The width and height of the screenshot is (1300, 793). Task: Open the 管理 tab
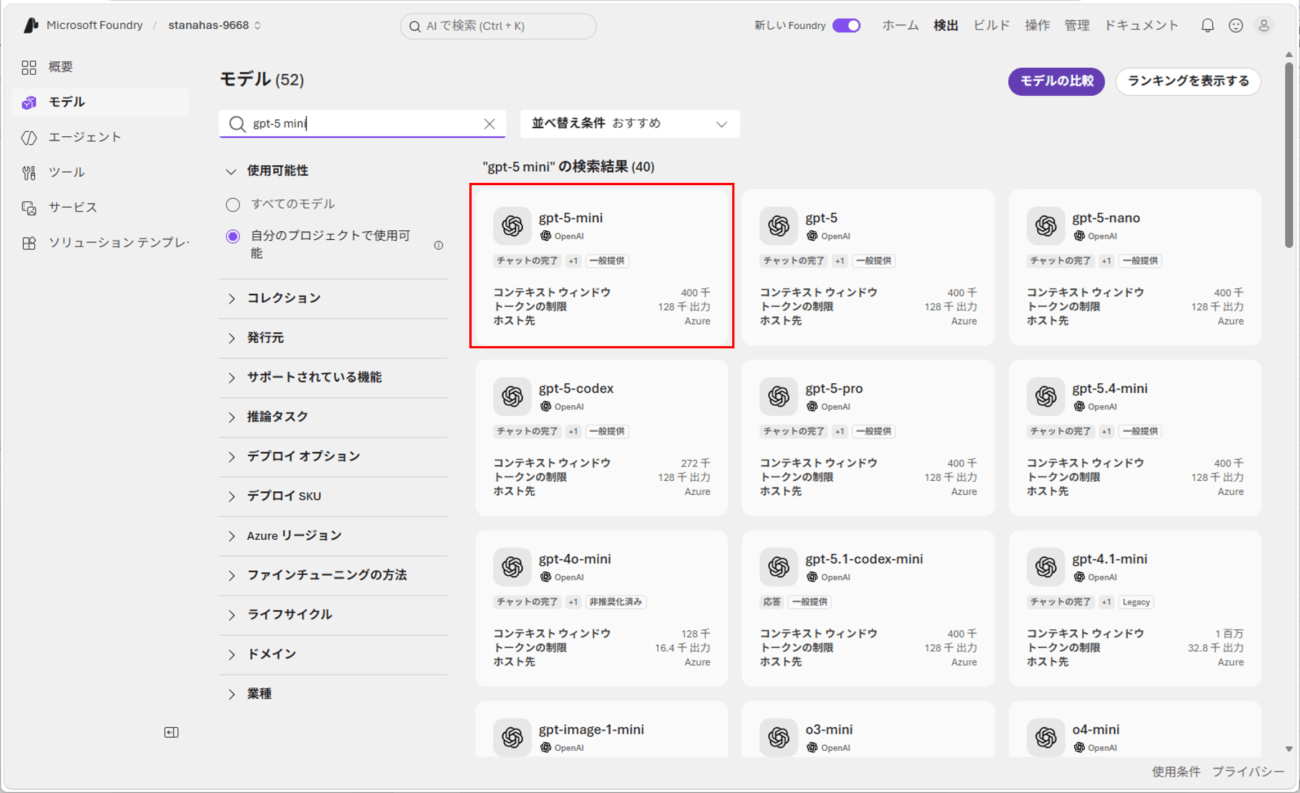(1077, 25)
